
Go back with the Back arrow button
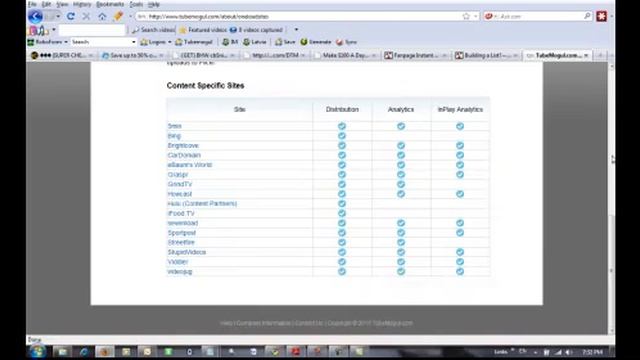tap(36, 16)
